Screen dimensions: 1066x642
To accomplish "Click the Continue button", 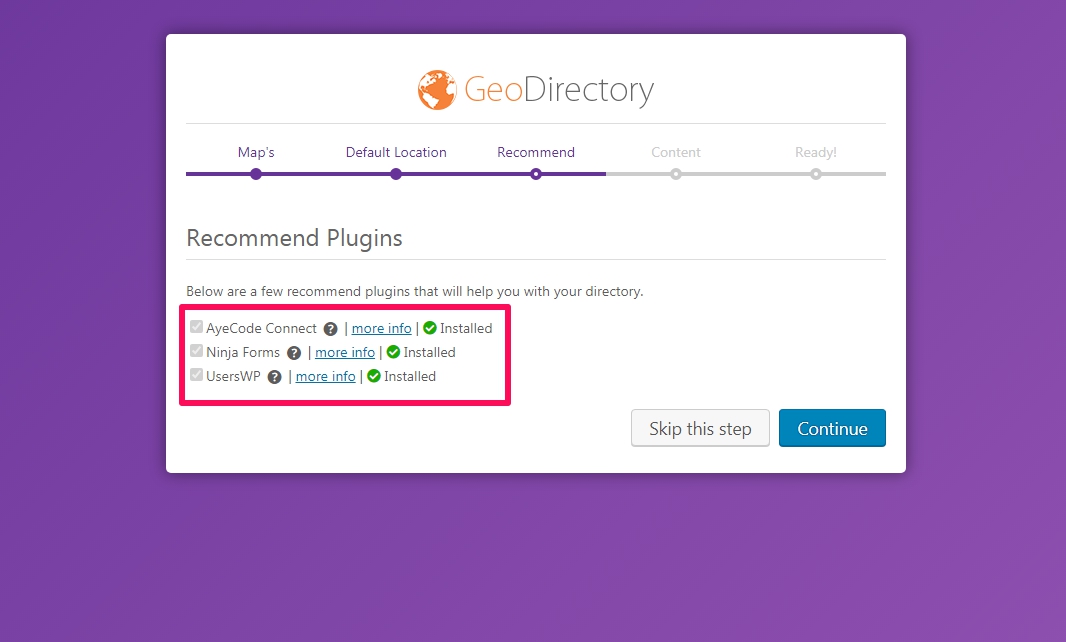I will click(832, 428).
